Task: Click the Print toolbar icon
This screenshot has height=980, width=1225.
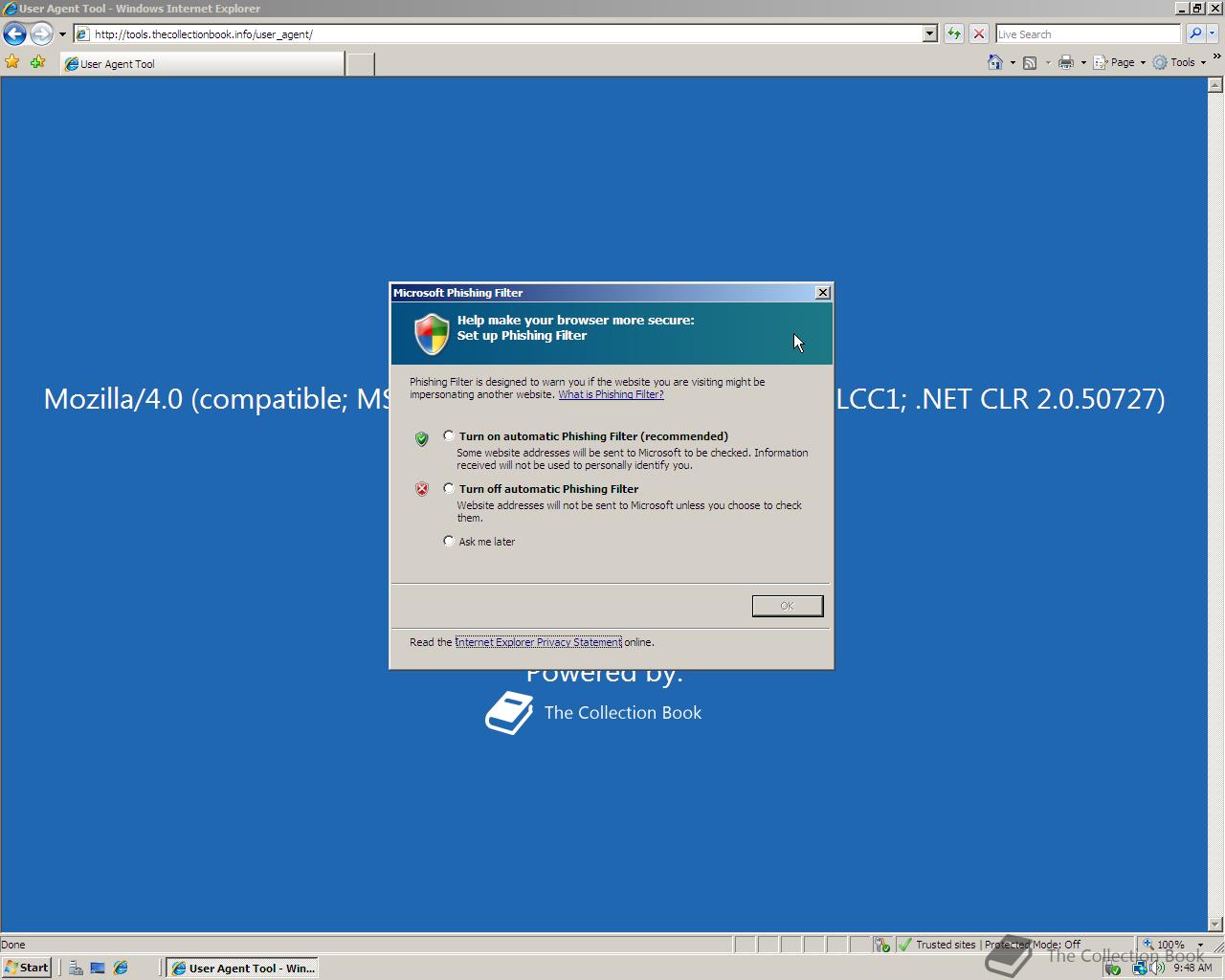Action: click(1066, 62)
